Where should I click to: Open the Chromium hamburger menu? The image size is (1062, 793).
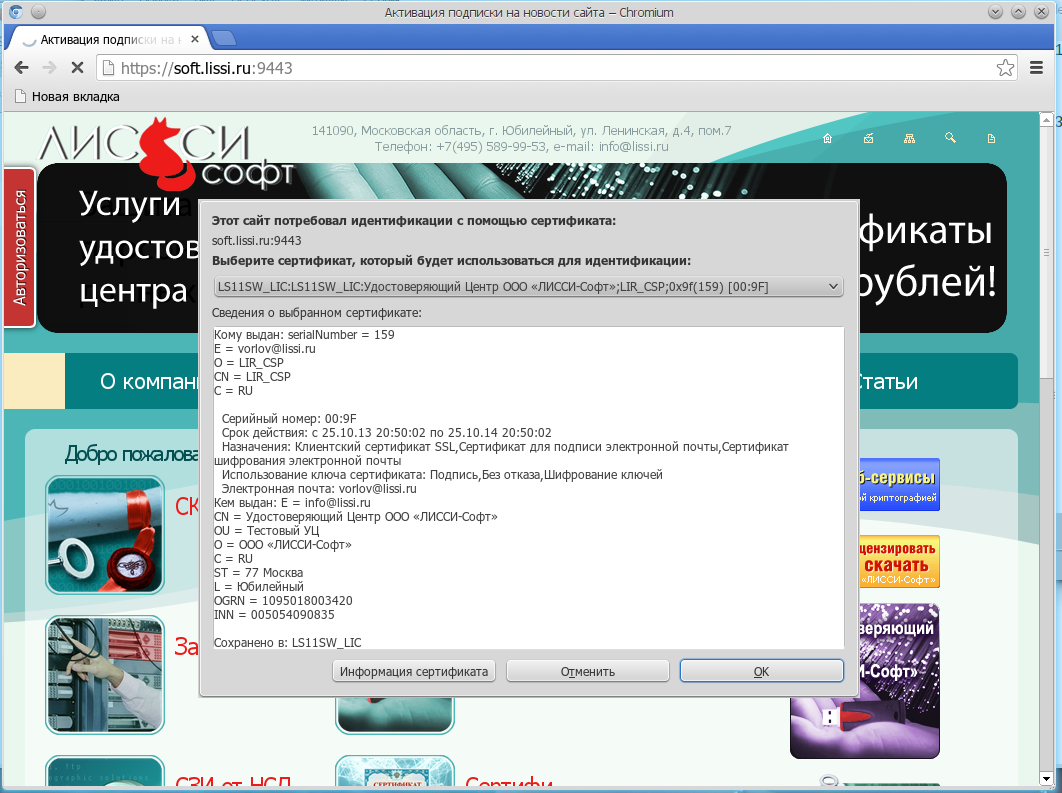click(1037, 68)
